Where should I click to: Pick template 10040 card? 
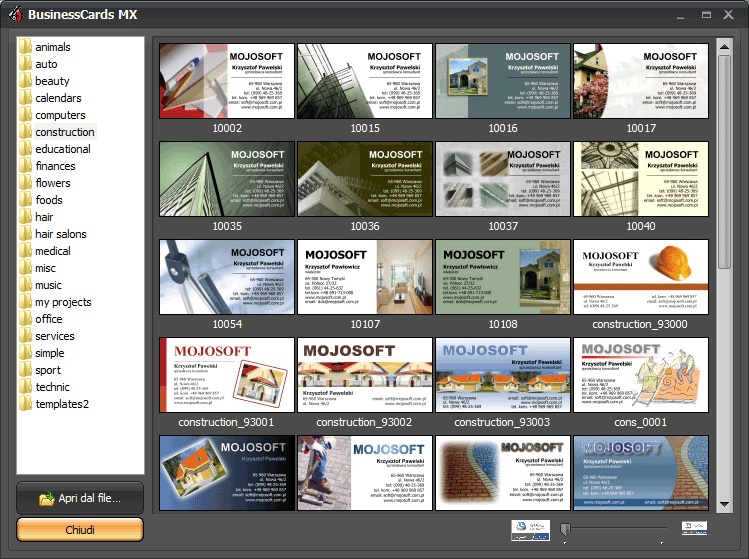pyautogui.click(x=641, y=179)
